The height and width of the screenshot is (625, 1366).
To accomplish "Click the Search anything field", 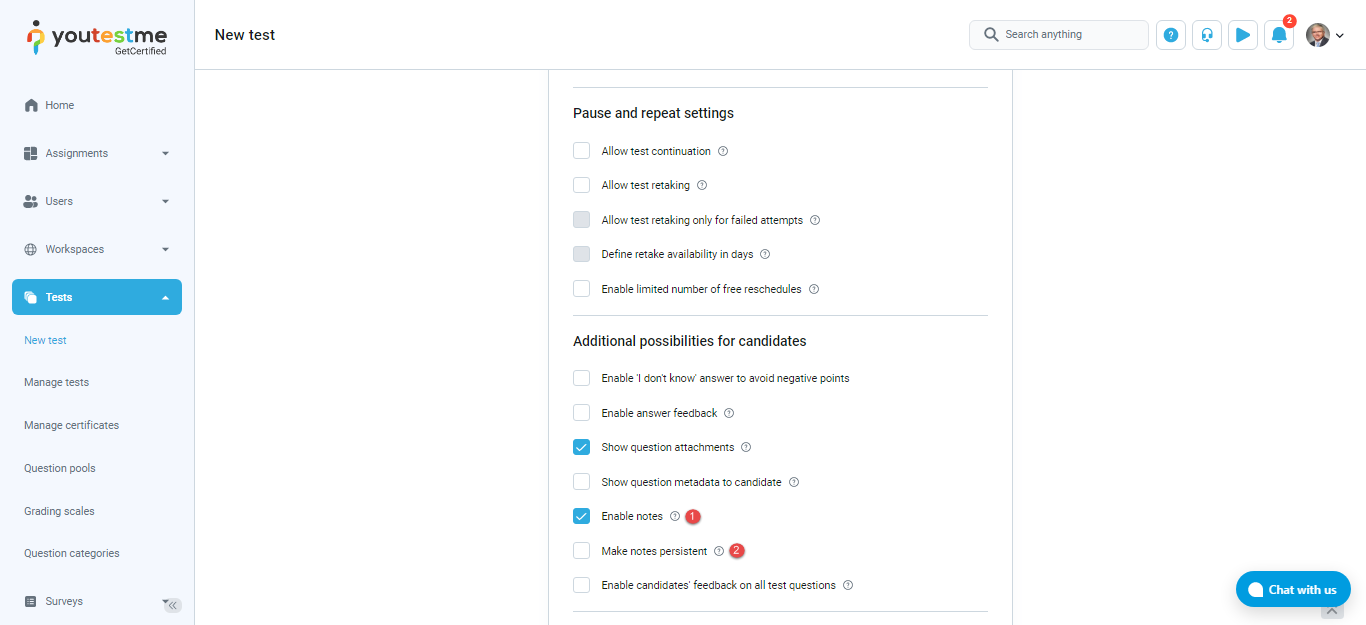I will (x=1059, y=35).
